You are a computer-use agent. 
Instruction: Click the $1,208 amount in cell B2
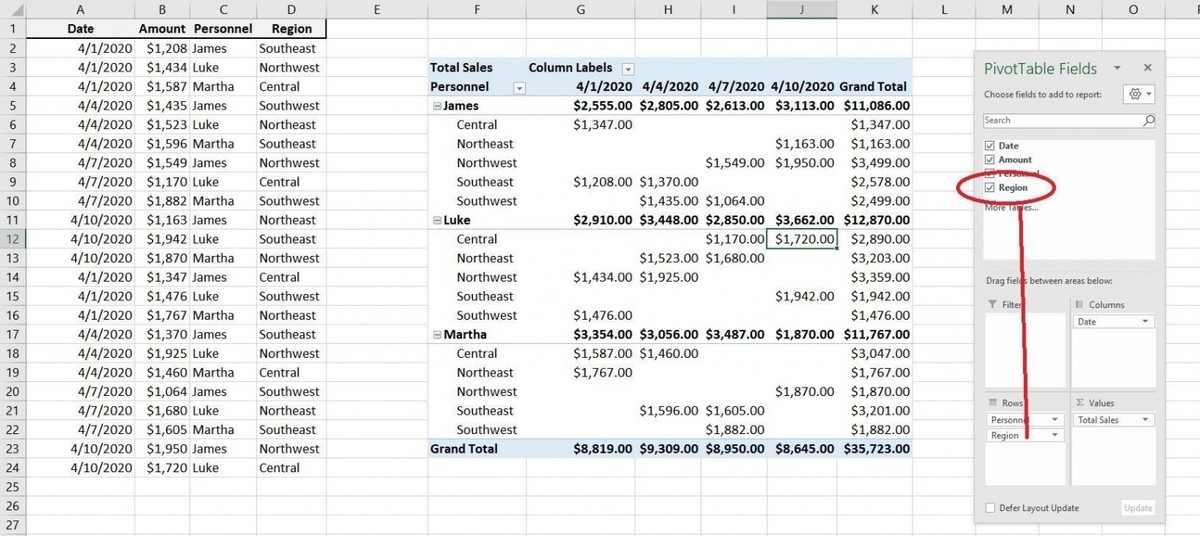point(162,48)
